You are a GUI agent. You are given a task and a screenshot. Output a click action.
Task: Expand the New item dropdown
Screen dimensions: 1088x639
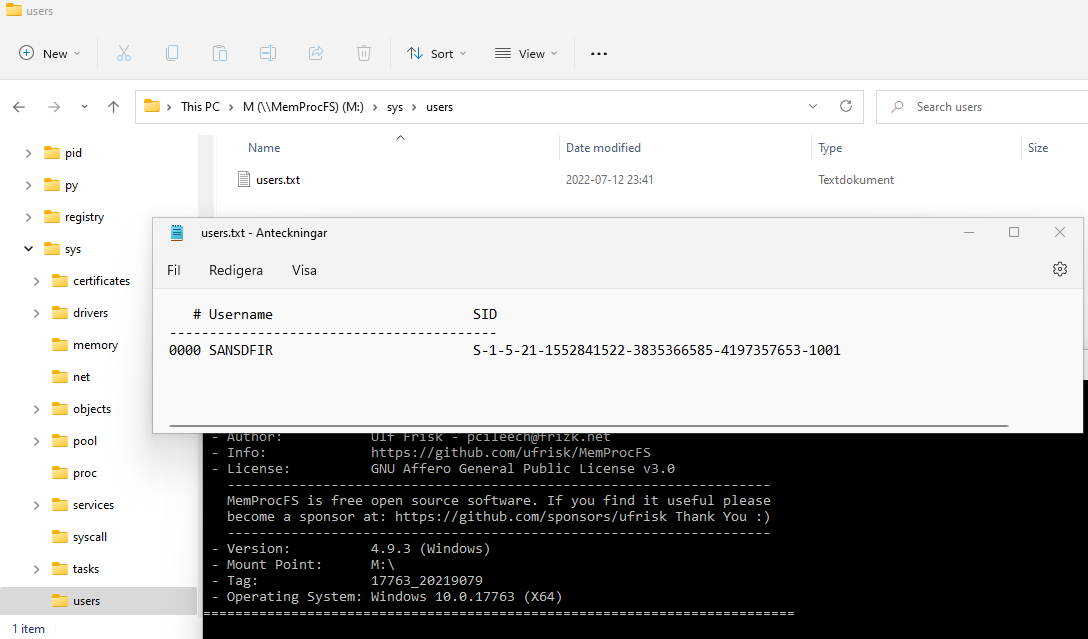pyautogui.click(x=50, y=54)
